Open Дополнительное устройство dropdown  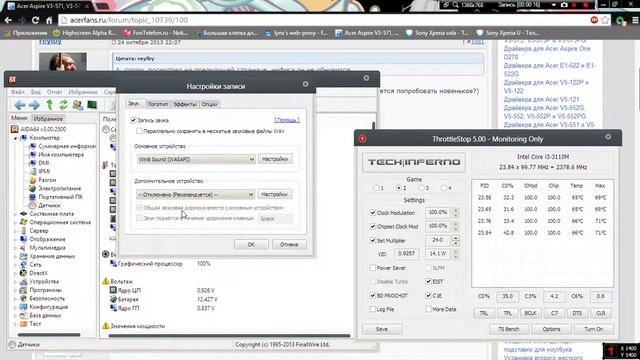pyautogui.click(x=196, y=195)
